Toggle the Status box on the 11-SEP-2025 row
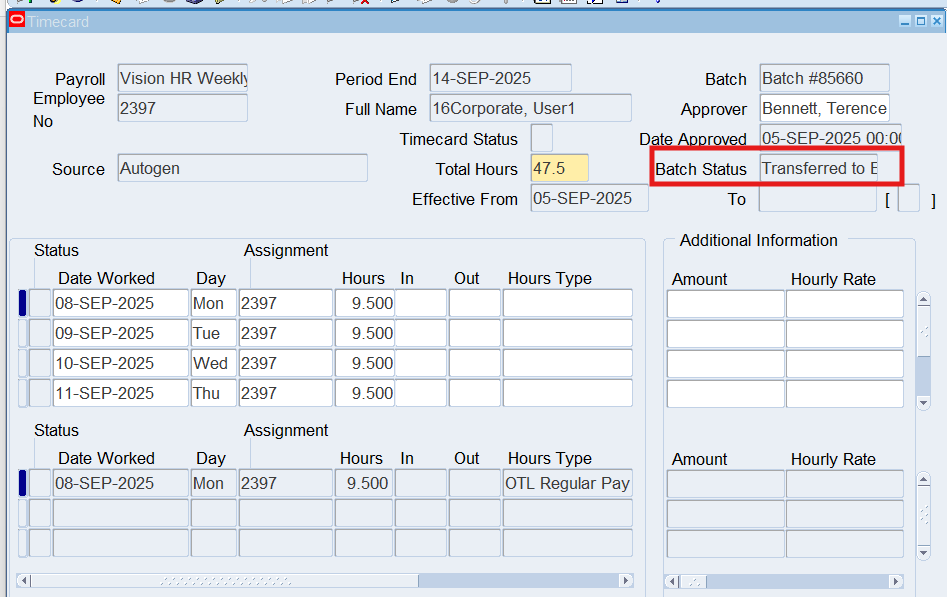Screen dimensions: 947x597 (40, 393)
